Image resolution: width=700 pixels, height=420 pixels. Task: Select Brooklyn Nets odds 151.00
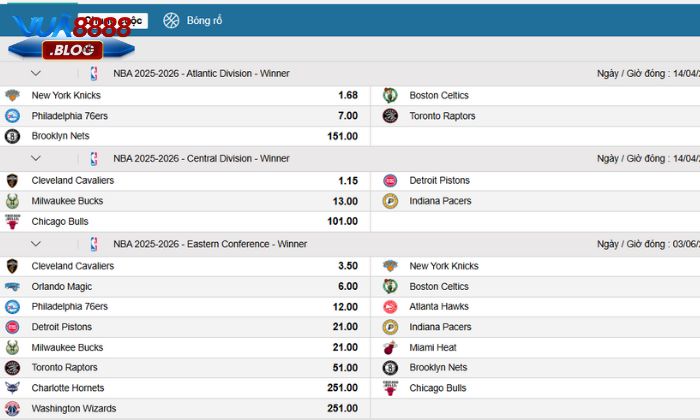pos(342,136)
